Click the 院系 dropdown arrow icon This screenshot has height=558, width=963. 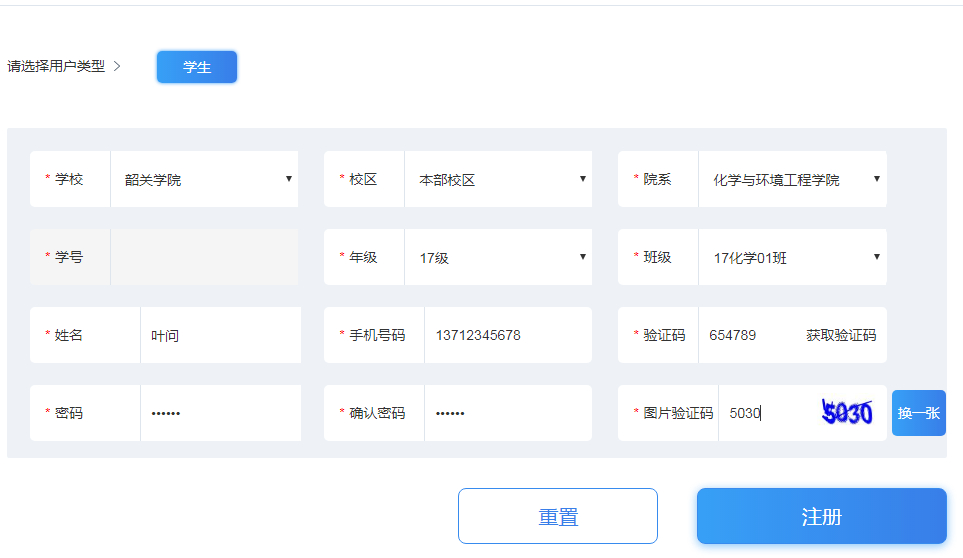[877, 179]
